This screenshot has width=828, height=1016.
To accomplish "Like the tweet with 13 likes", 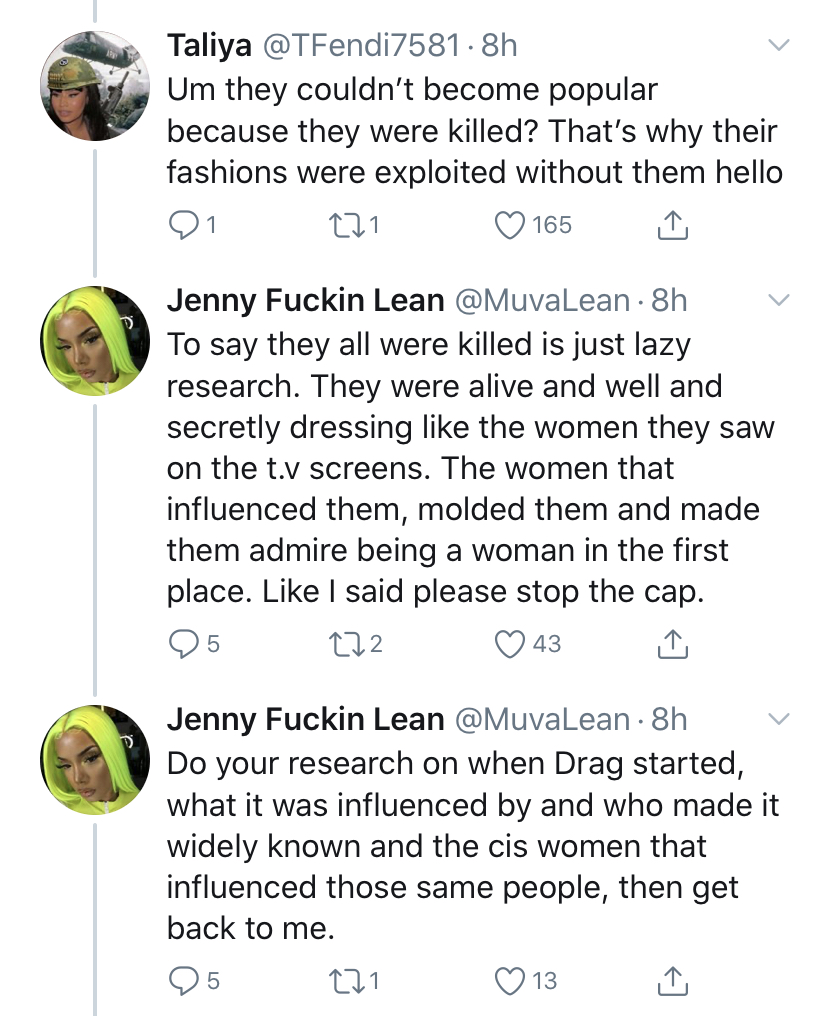I will click(509, 981).
